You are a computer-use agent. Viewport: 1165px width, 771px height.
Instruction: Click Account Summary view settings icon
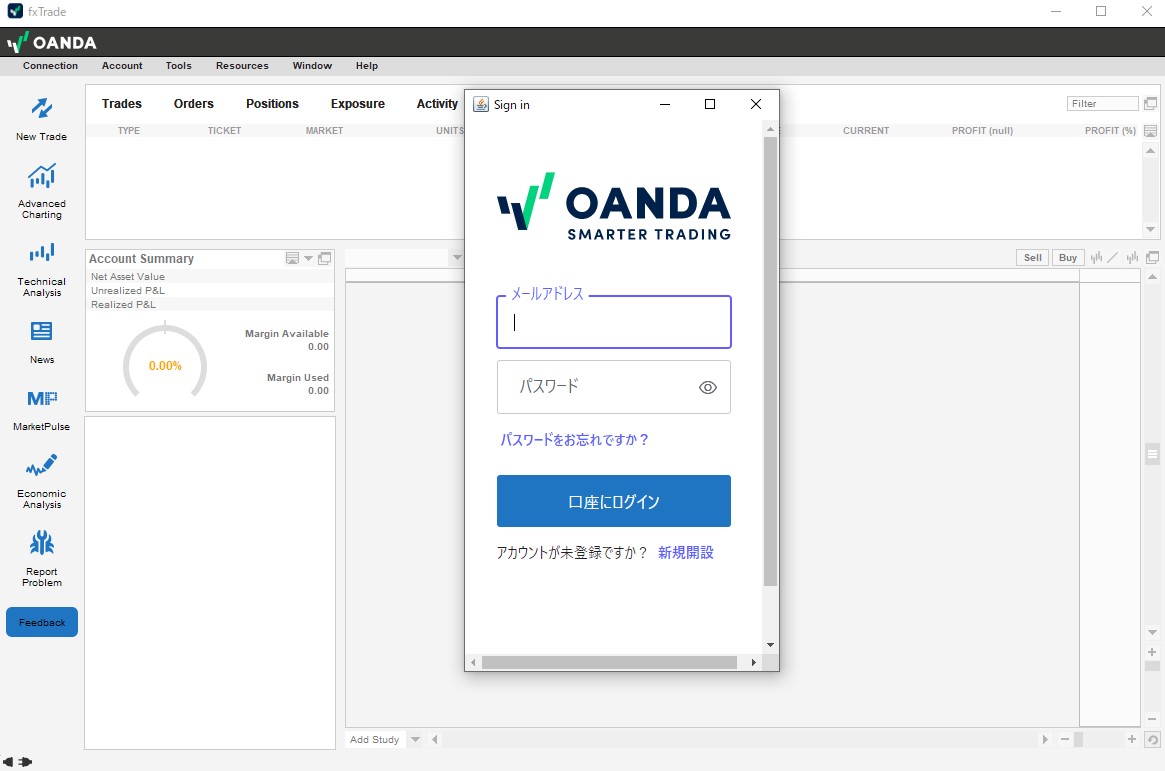click(x=292, y=258)
